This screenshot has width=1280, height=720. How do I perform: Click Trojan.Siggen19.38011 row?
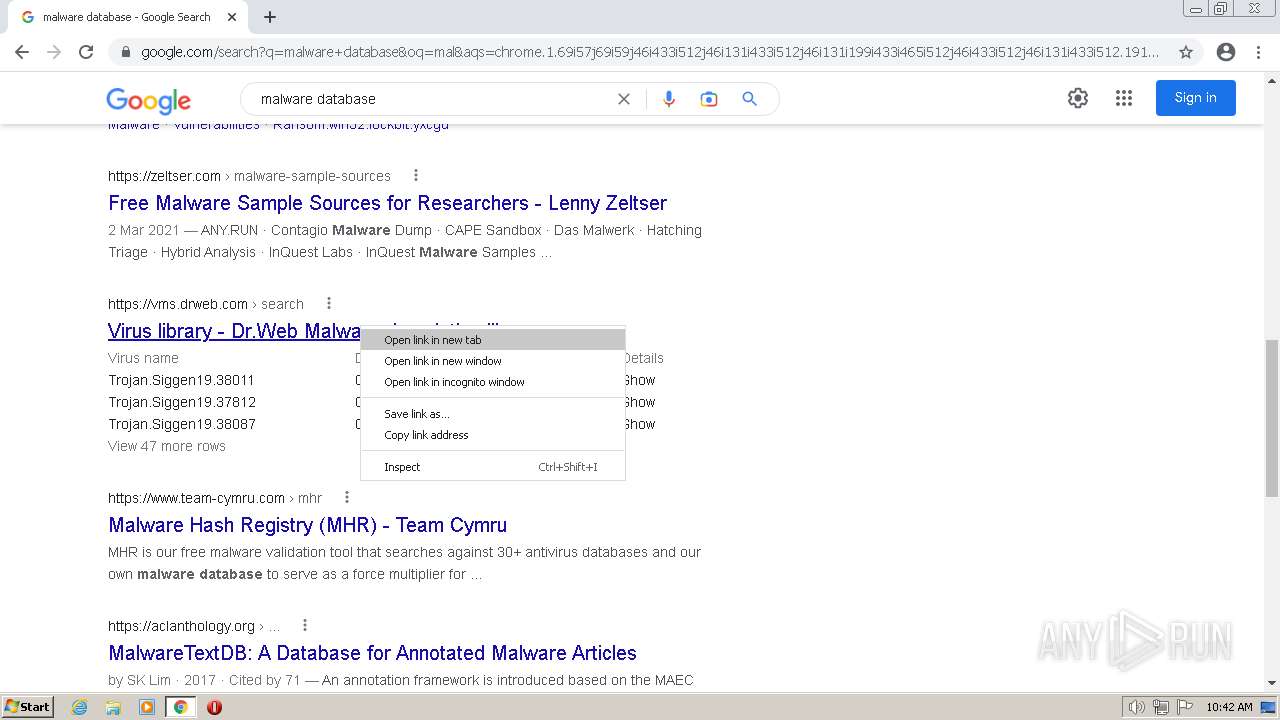[181, 380]
